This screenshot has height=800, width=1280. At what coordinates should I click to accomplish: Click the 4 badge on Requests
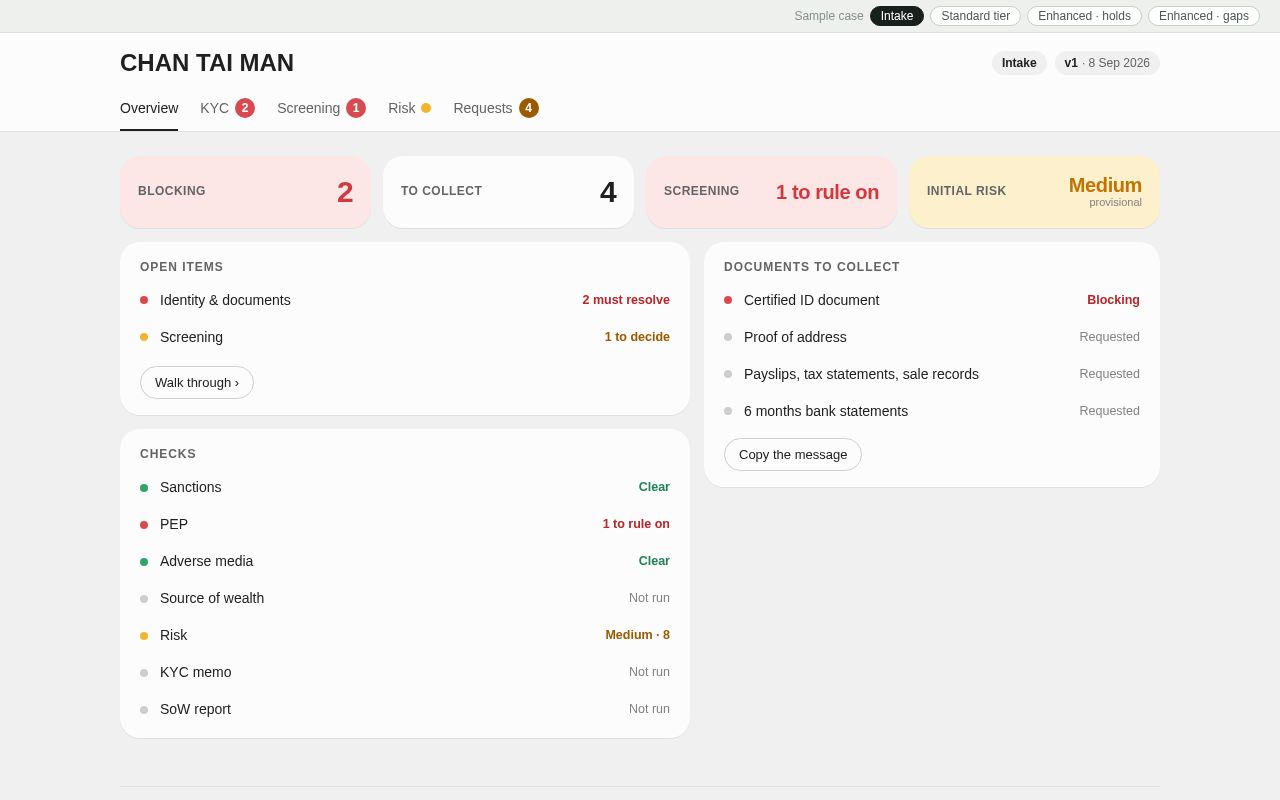coord(529,108)
